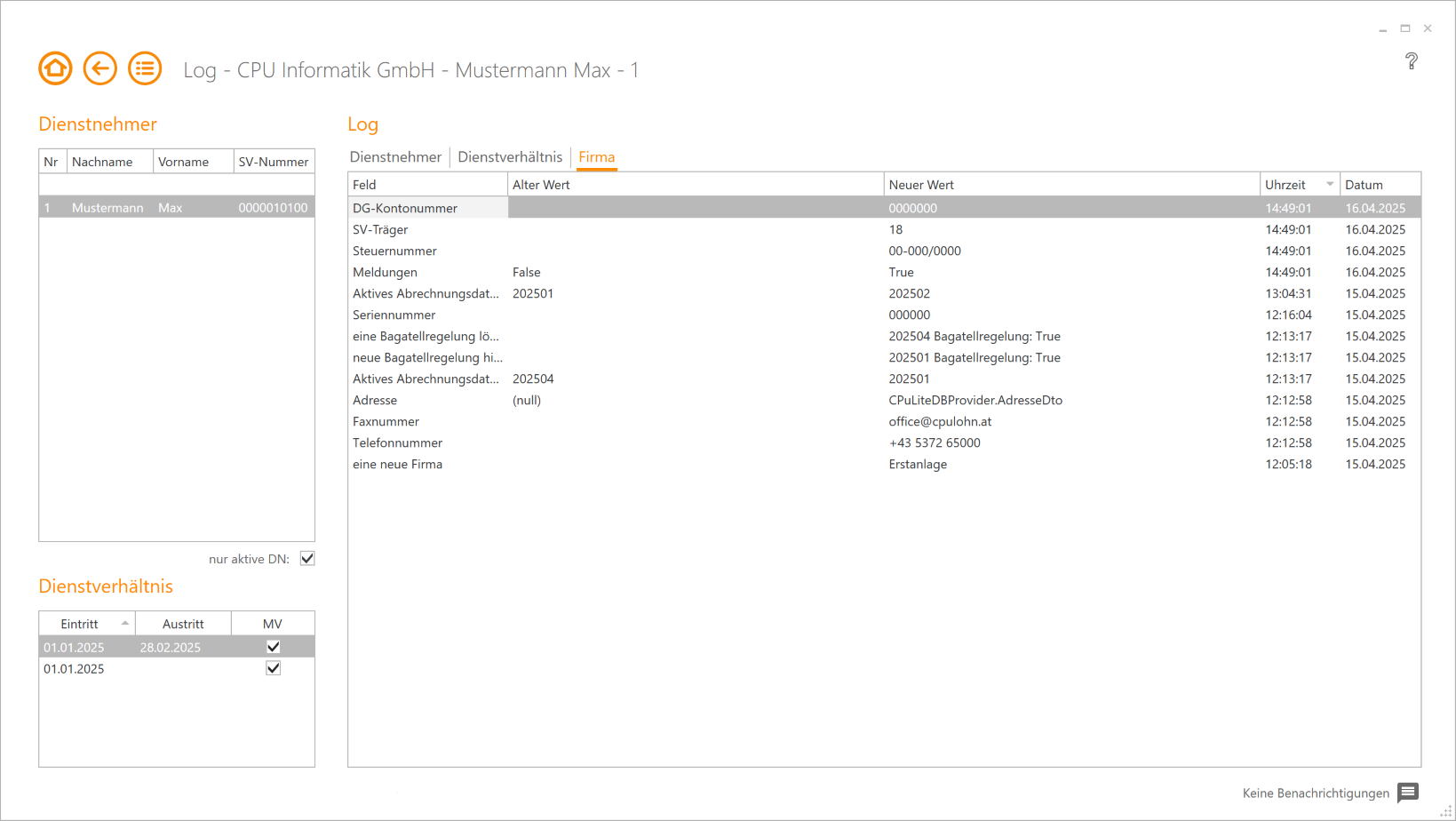Click the orange Home icon
The image size is (1456, 821).
tap(55, 68)
